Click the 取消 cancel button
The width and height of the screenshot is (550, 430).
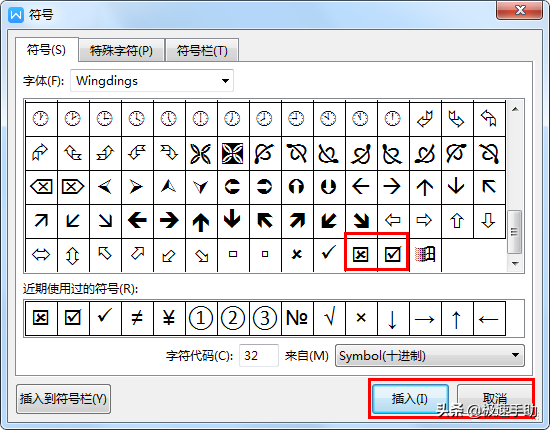(x=495, y=399)
